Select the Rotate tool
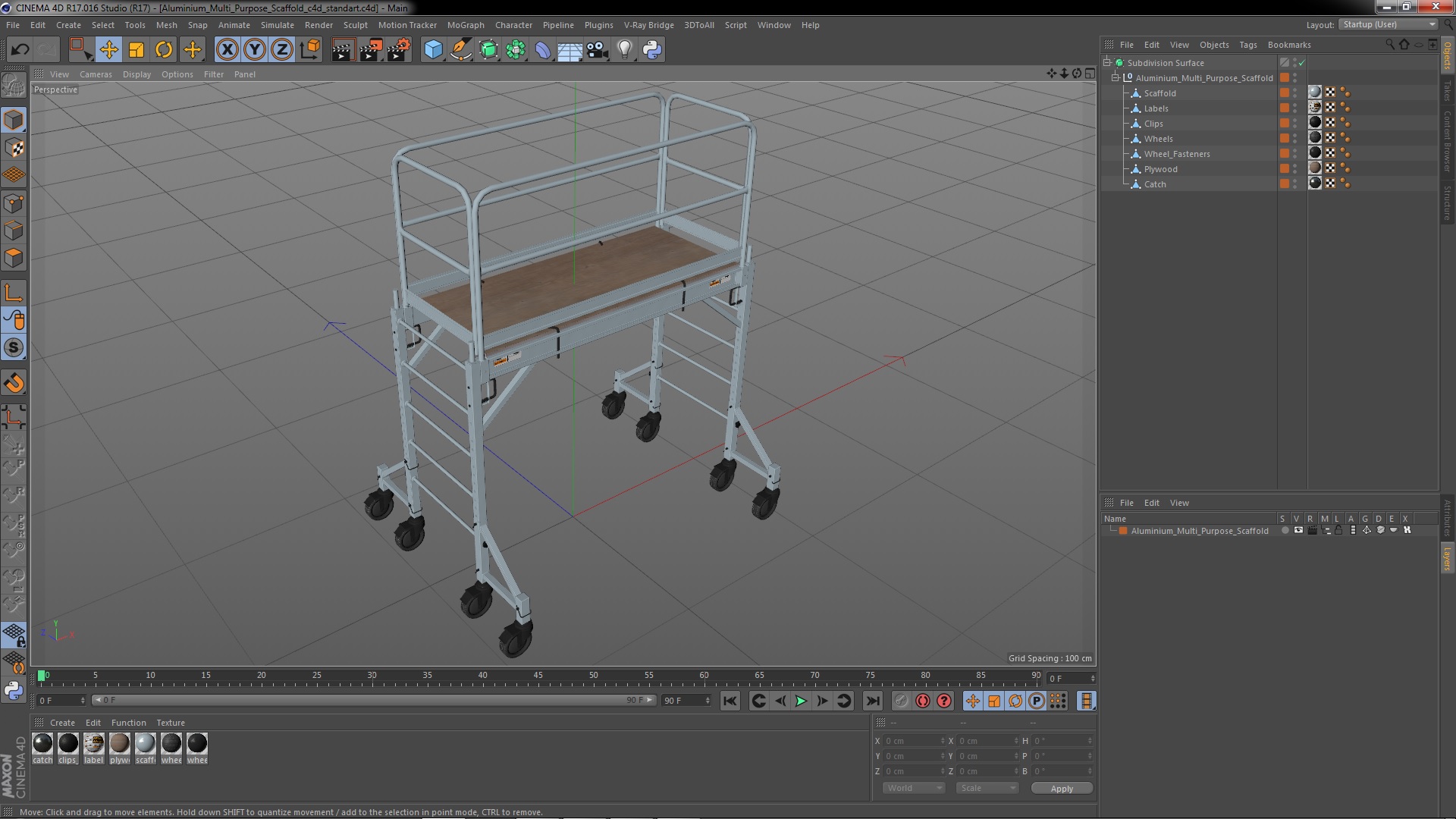The image size is (1456, 819). tap(164, 50)
